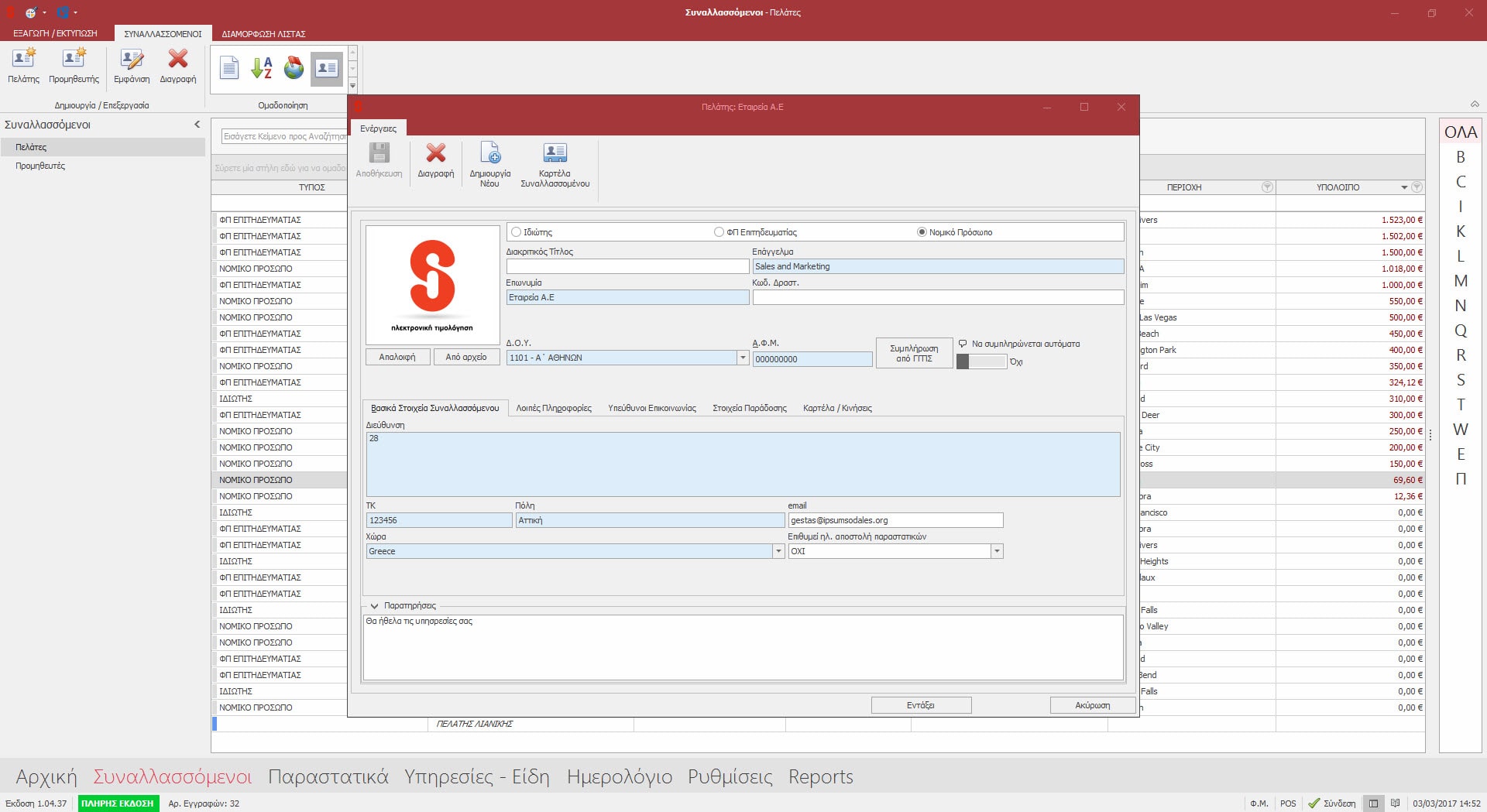Viewport: 1487px width, 812px height.
Task: Toggle the auto-complete Όχι switch
Action: click(980, 361)
